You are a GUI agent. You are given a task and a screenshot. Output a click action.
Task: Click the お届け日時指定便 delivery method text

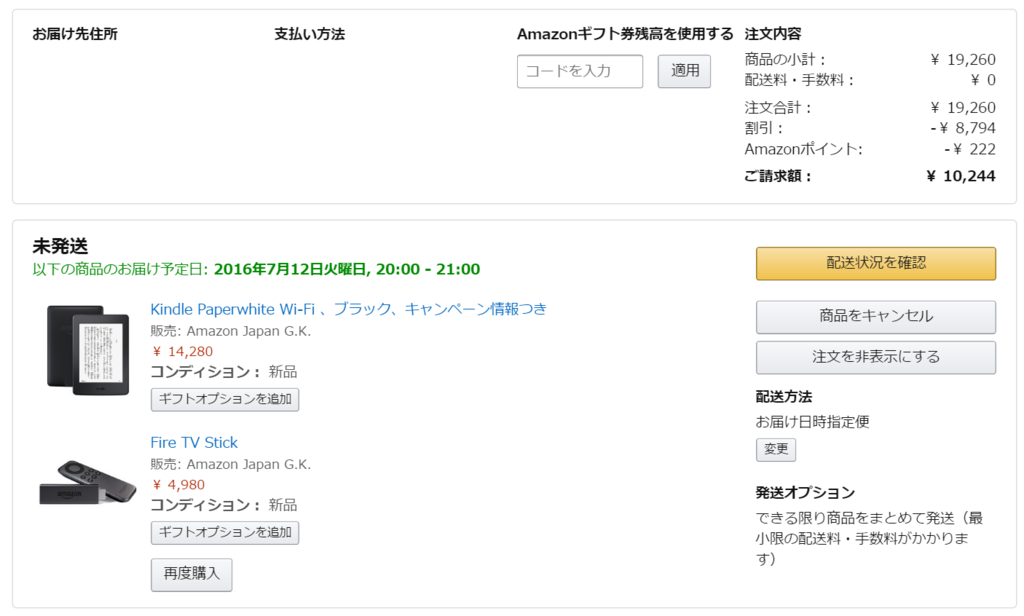pos(812,421)
